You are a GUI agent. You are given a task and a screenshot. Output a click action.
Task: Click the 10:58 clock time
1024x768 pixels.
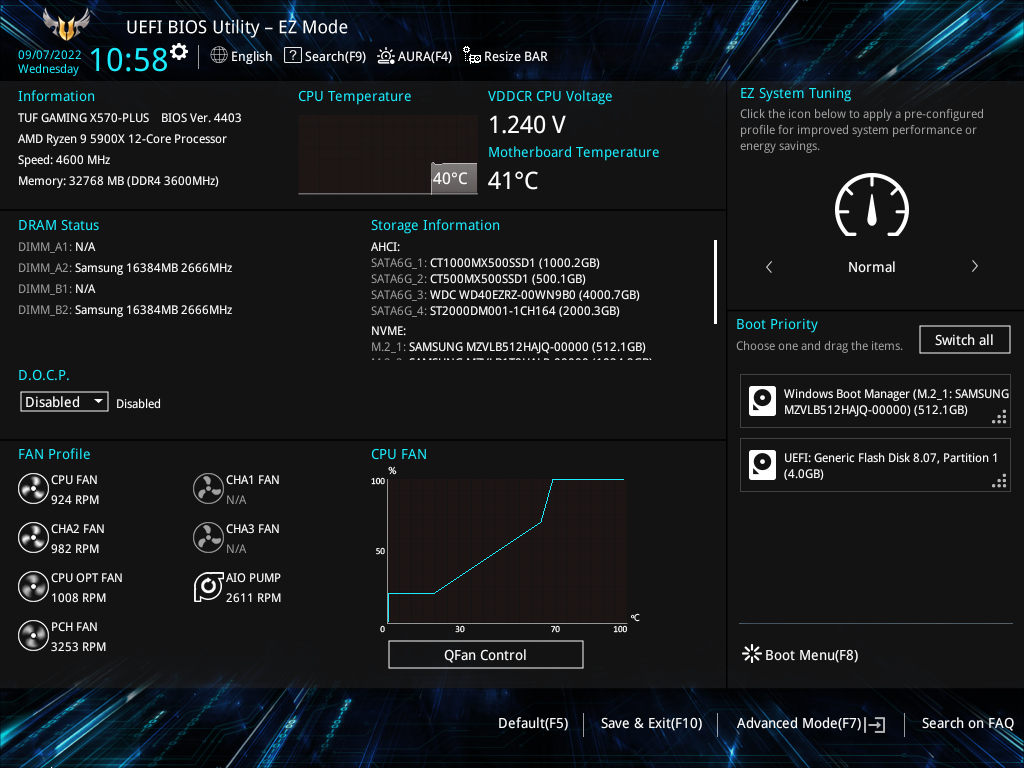[129, 59]
